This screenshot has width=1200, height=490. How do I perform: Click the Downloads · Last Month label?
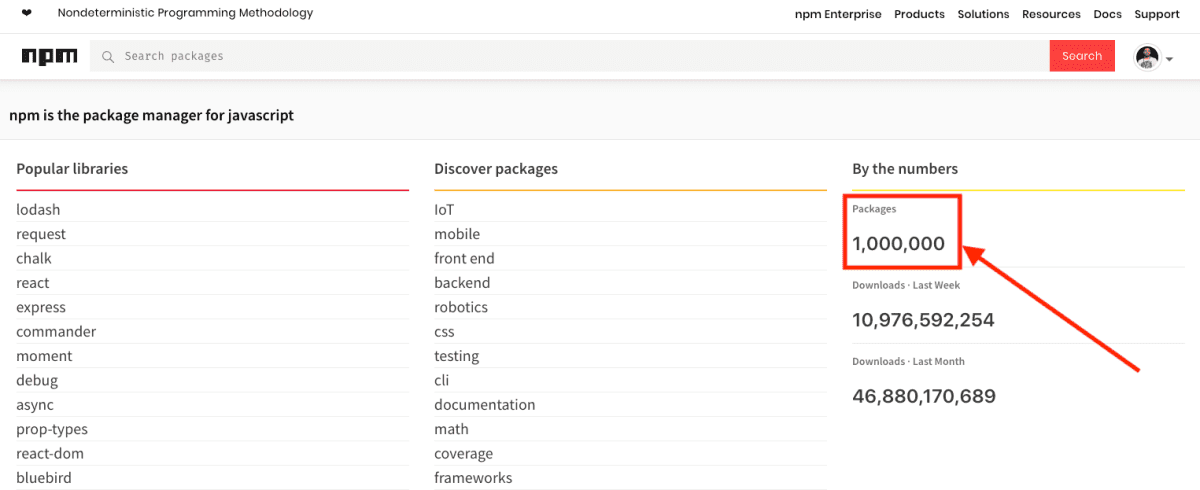coord(908,361)
